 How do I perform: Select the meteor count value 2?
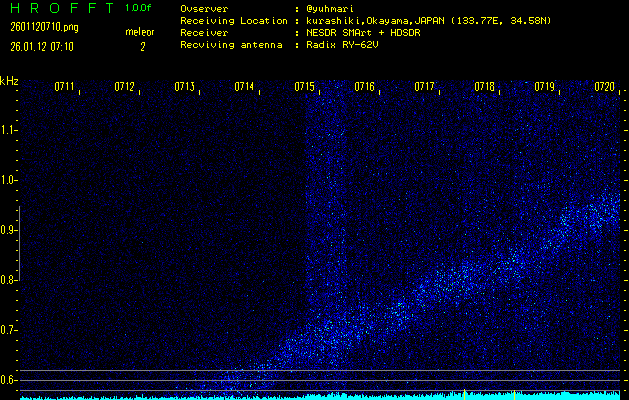[142, 46]
